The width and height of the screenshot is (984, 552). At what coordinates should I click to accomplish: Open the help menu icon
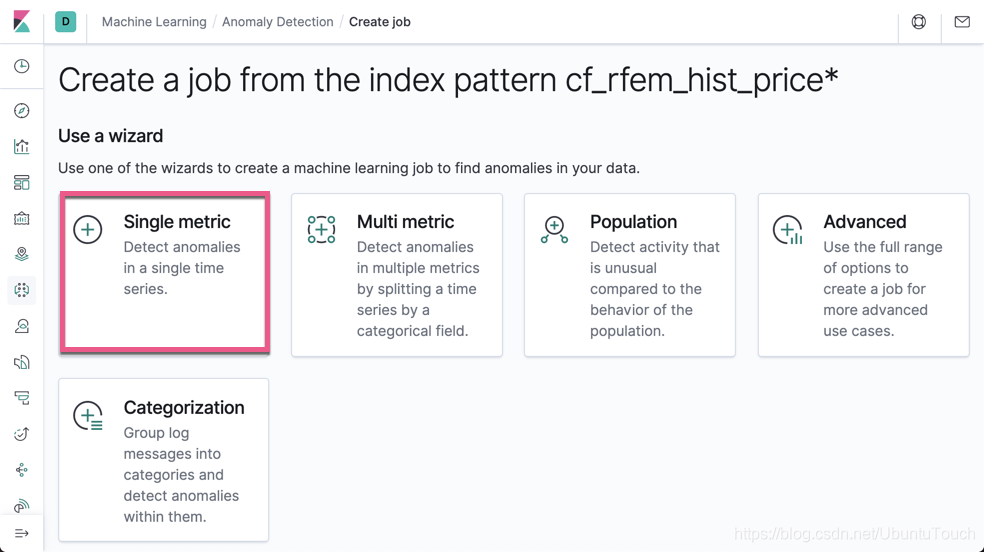(919, 21)
